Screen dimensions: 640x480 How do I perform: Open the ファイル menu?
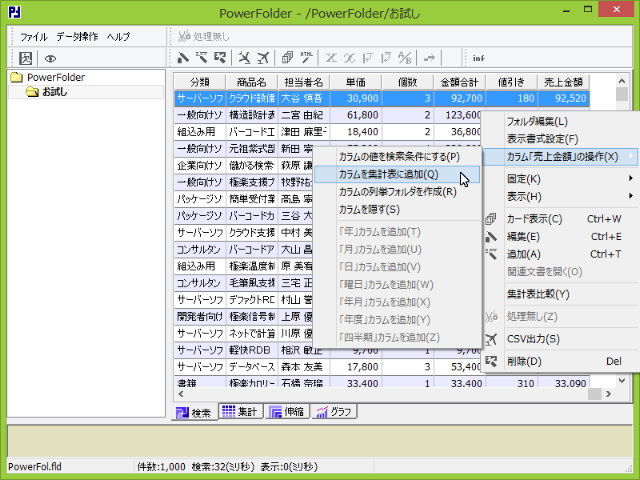34,37
